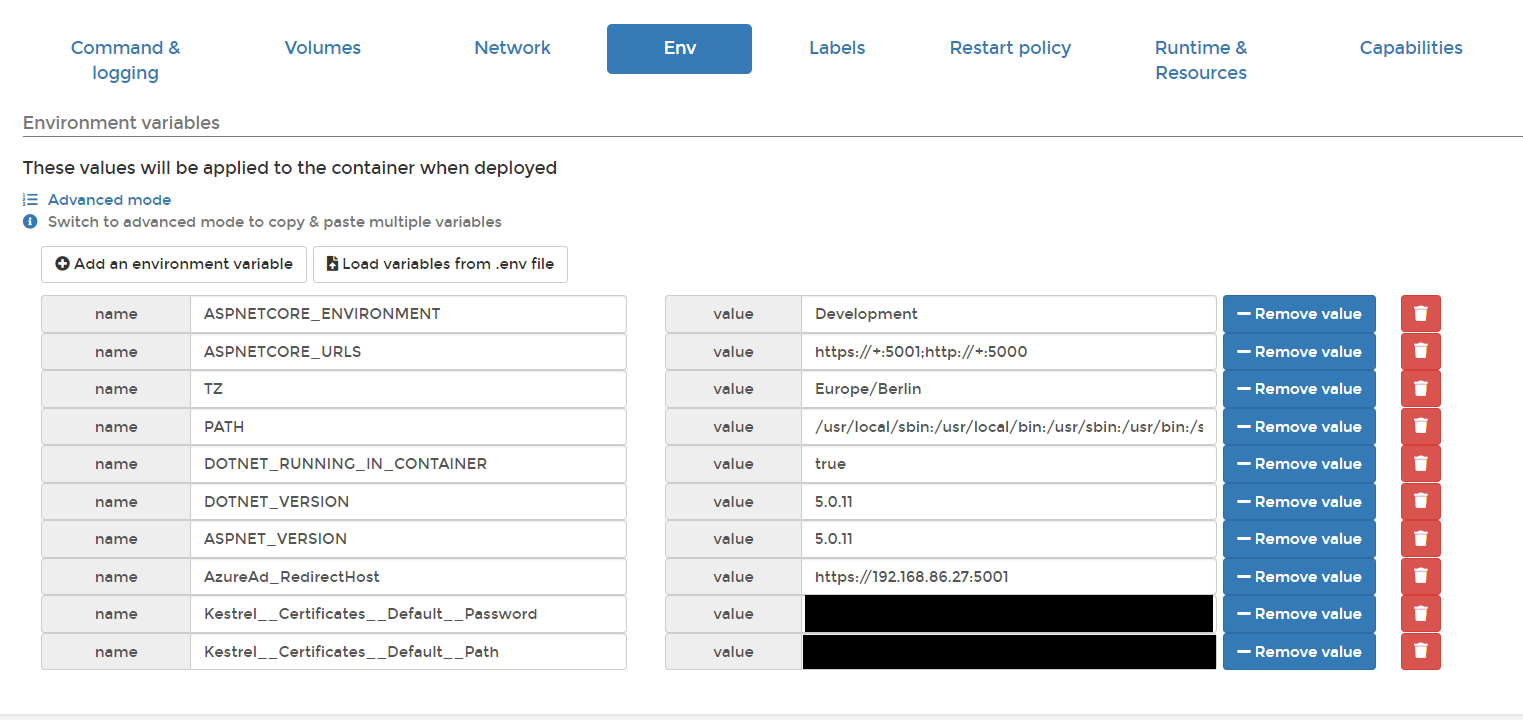Click the list icon beside Advanced mode
The height and width of the screenshot is (720, 1523).
coord(28,199)
